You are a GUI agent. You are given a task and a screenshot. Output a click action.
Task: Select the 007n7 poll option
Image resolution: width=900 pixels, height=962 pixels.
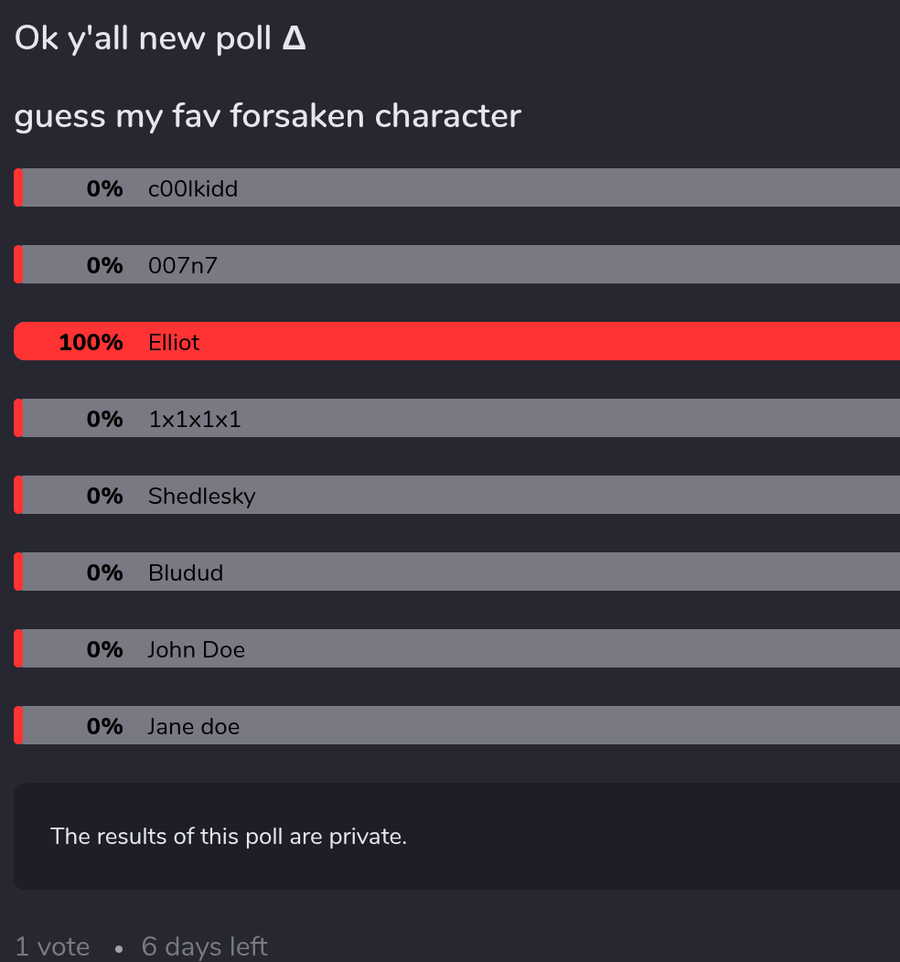point(456,264)
